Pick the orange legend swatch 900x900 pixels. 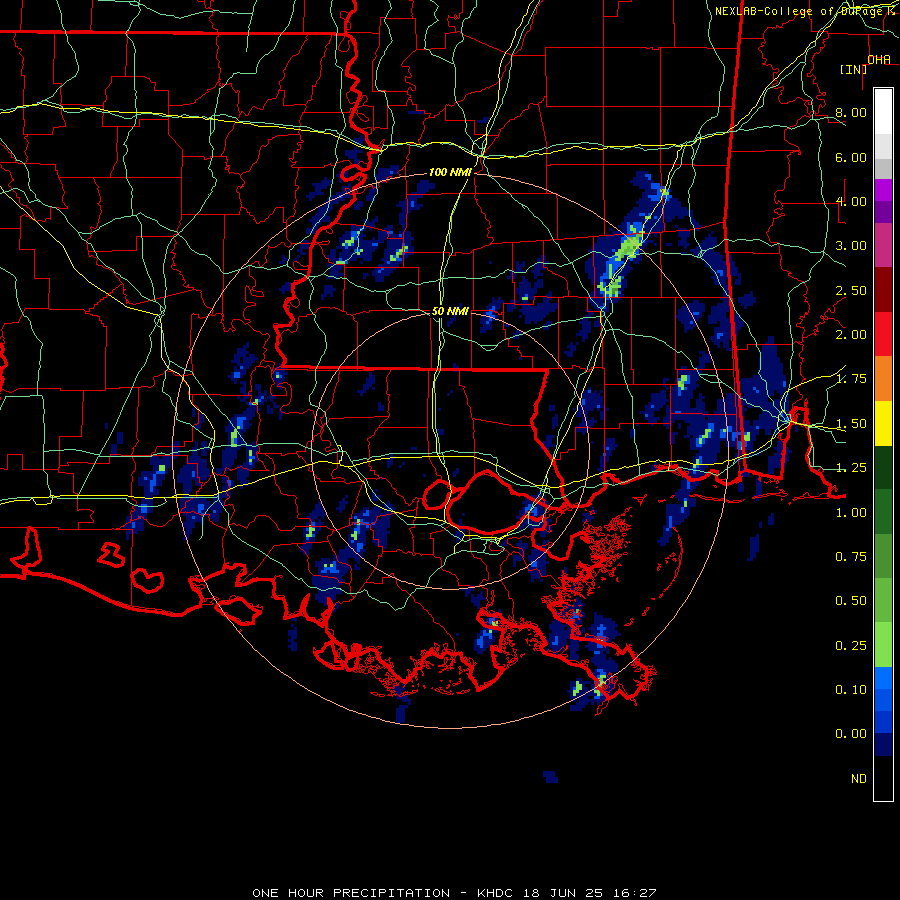[883, 378]
